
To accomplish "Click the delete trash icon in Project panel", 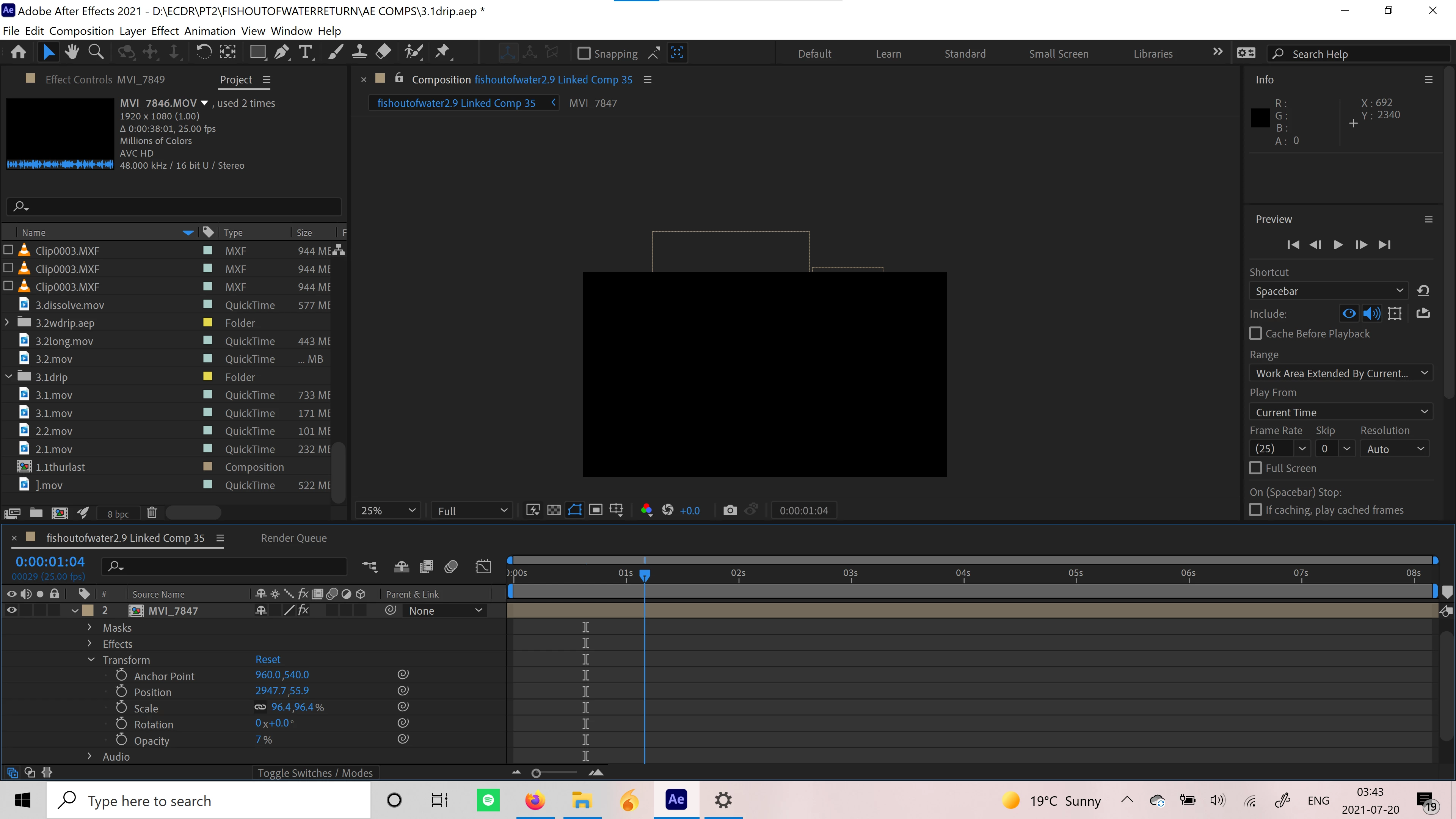I will coord(152,513).
